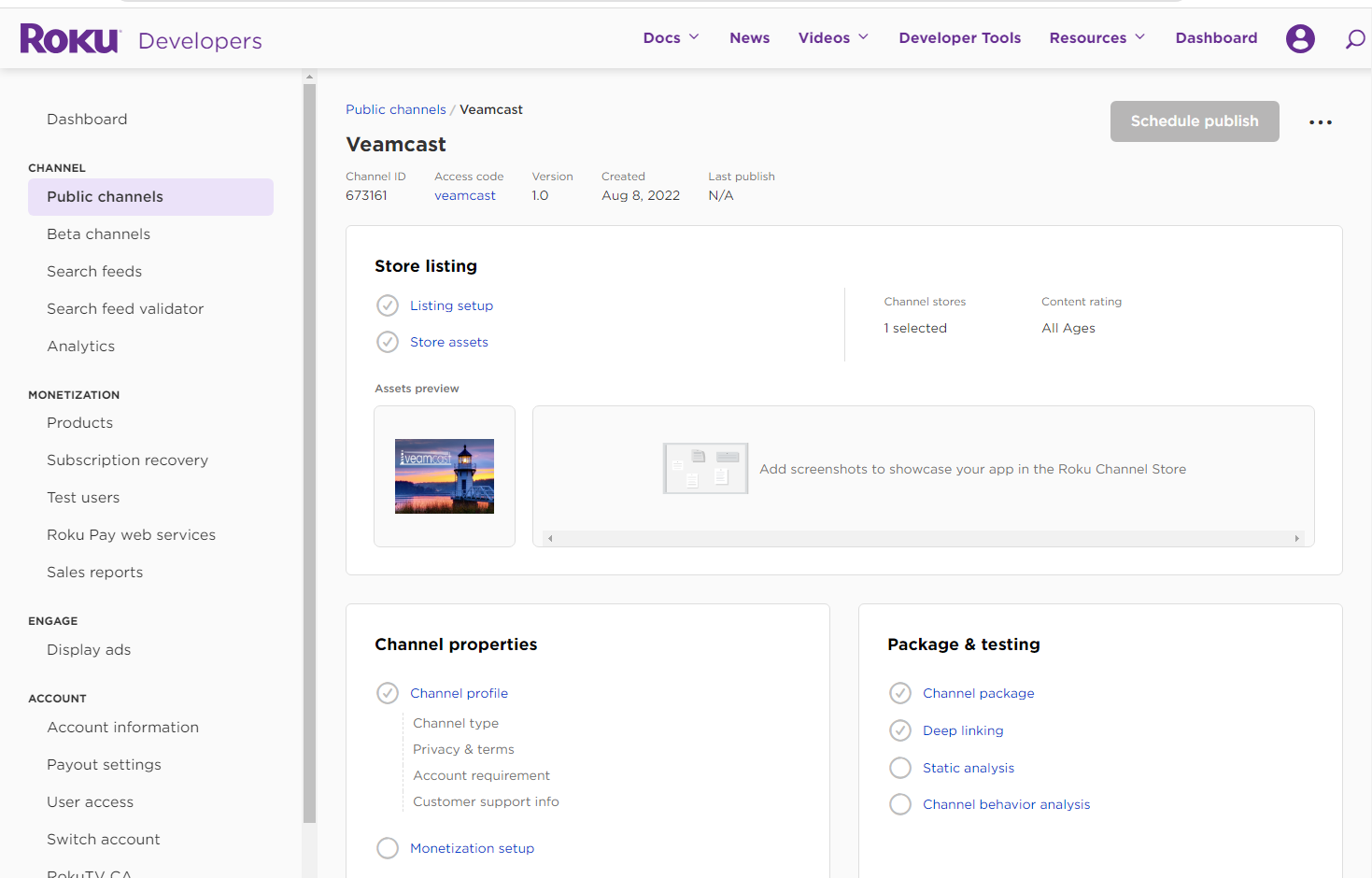The width and height of the screenshot is (1372, 878).
Task: Click the Deep linking check circle
Action: [x=900, y=730]
